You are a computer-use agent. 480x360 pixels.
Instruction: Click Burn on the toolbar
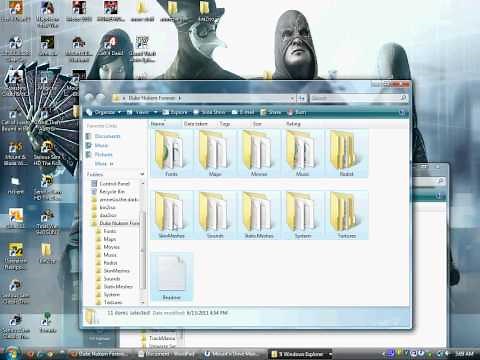[296, 113]
